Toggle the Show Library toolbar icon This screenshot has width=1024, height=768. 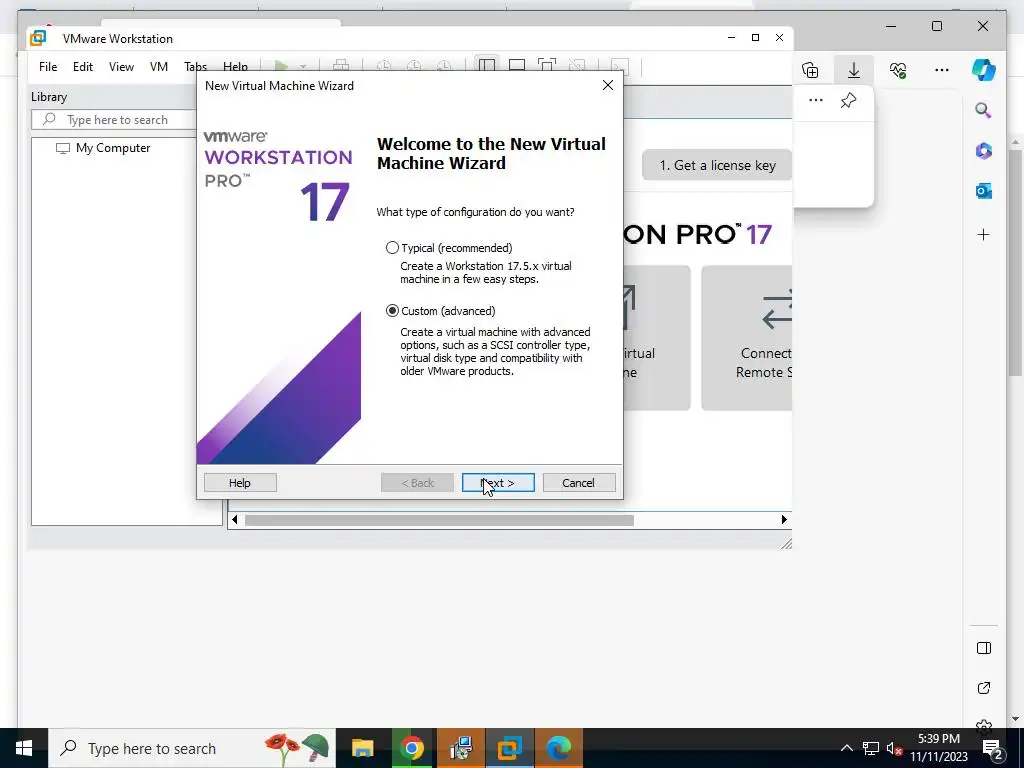click(487, 65)
